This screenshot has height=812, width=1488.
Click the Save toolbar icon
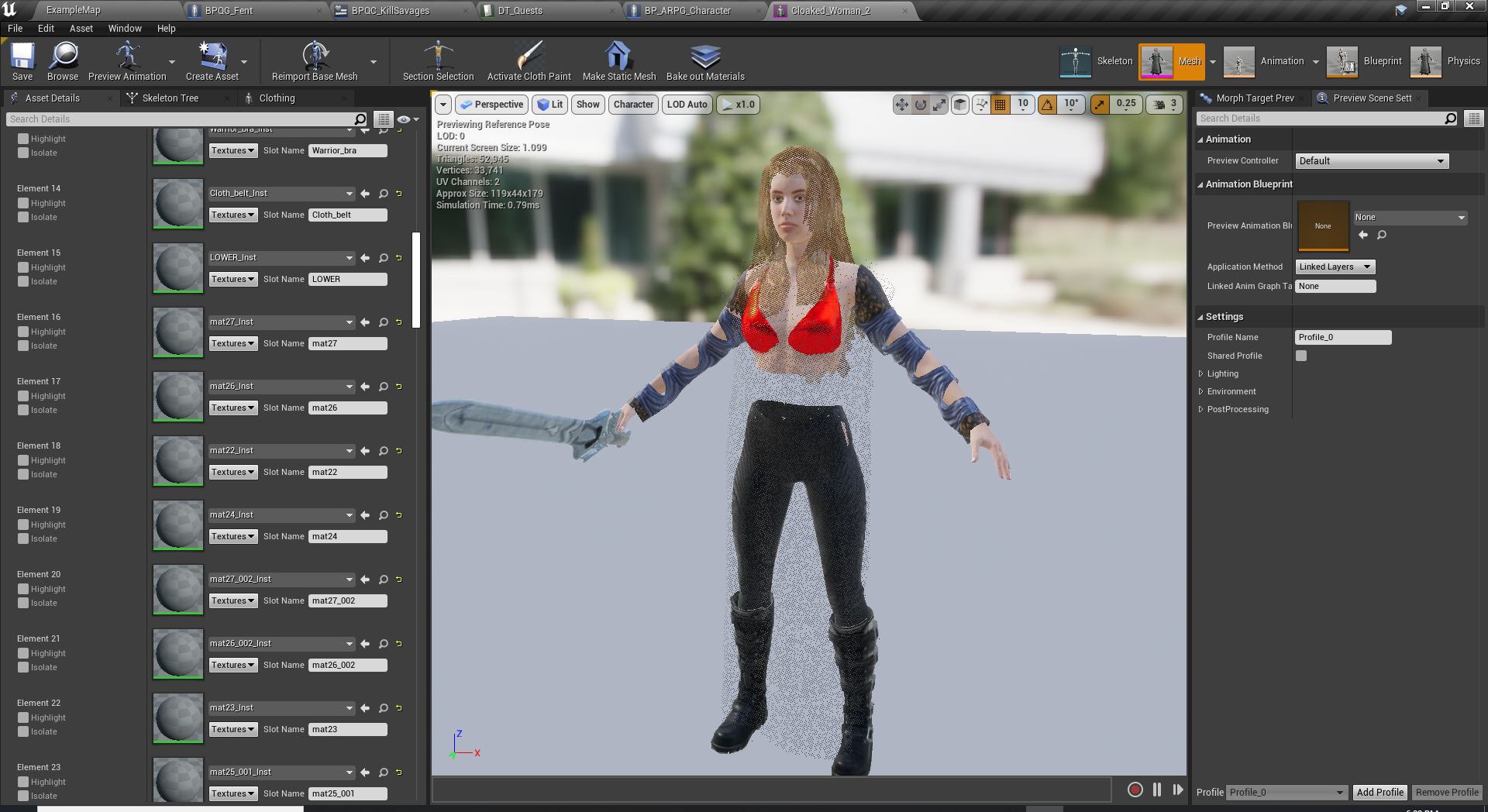click(22, 61)
